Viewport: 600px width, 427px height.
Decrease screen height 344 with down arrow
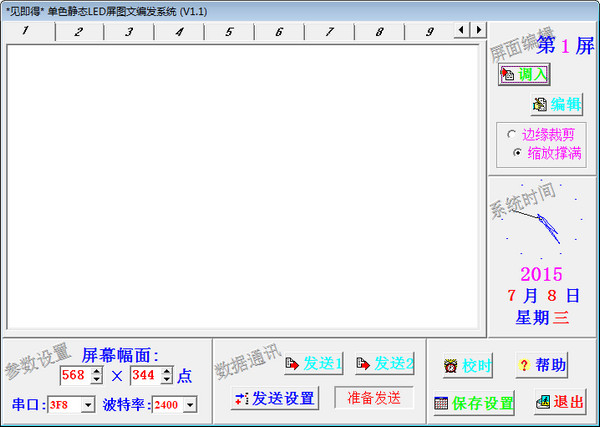coord(166,381)
